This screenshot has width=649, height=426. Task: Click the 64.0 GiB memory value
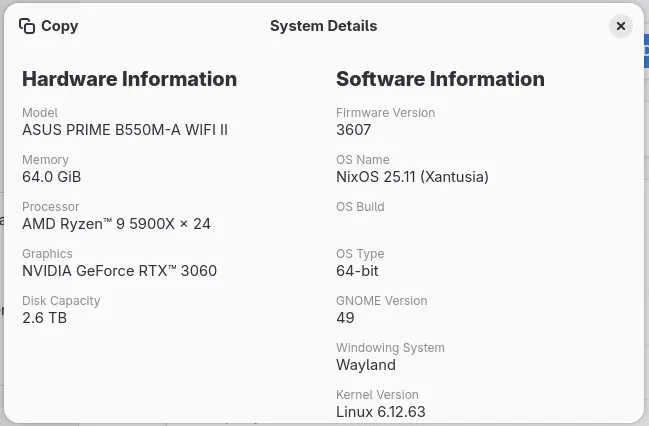pyautogui.click(x=52, y=177)
